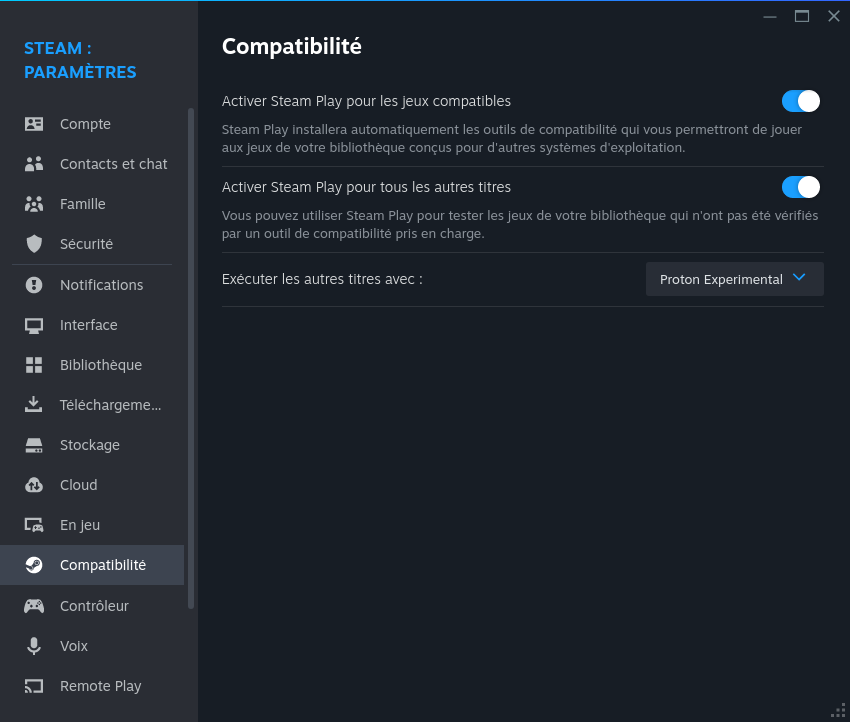Image resolution: width=850 pixels, height=722 pixels.
Task: Maximize the Steam settings window
Action: (802, 16)
